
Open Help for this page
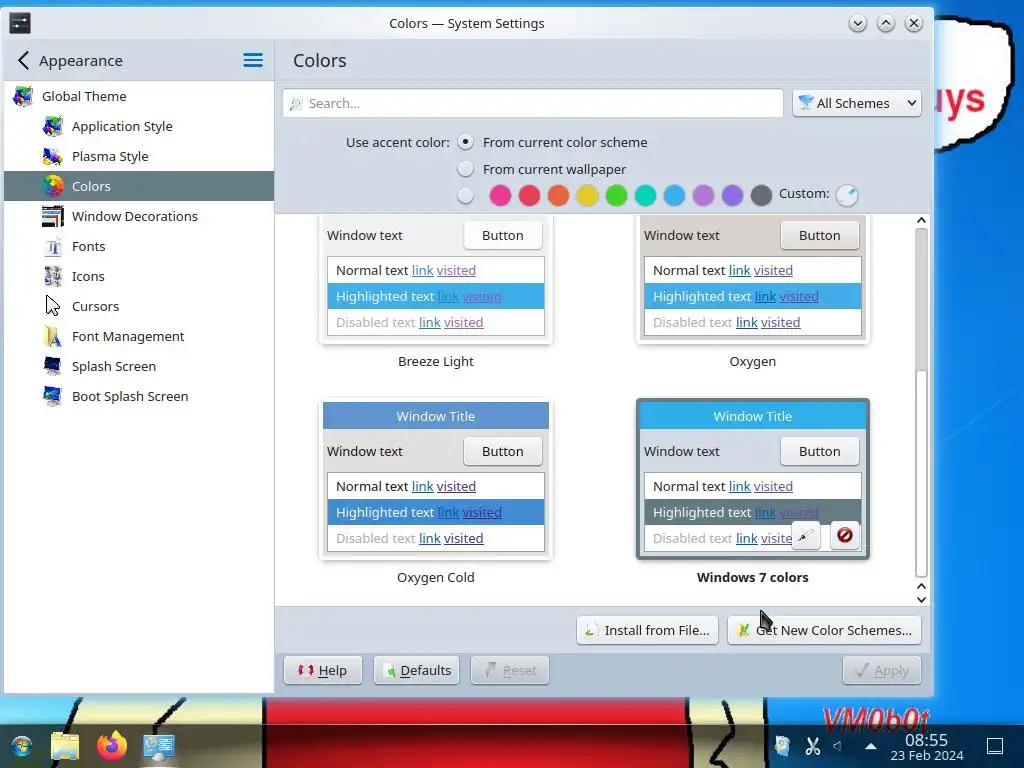pos(323,670)
